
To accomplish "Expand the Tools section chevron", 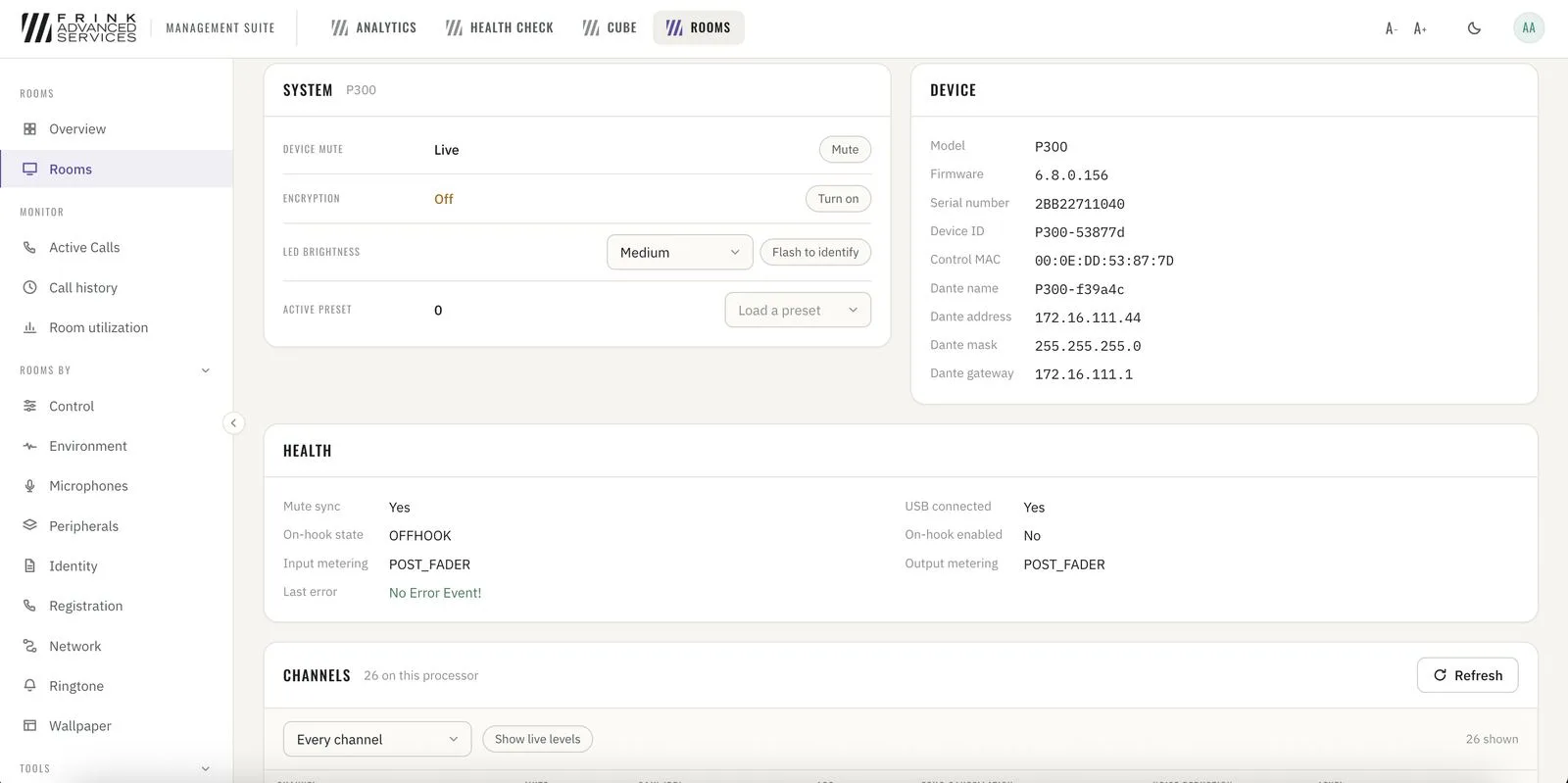I will pos(206,768).
